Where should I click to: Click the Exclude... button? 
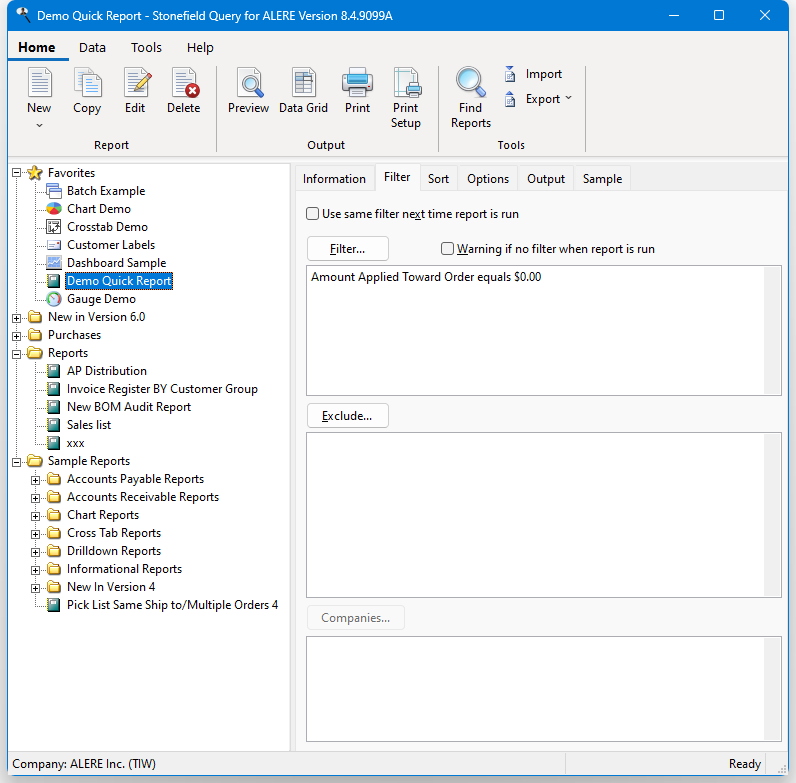pyautogui.click(x=348, y=416)
